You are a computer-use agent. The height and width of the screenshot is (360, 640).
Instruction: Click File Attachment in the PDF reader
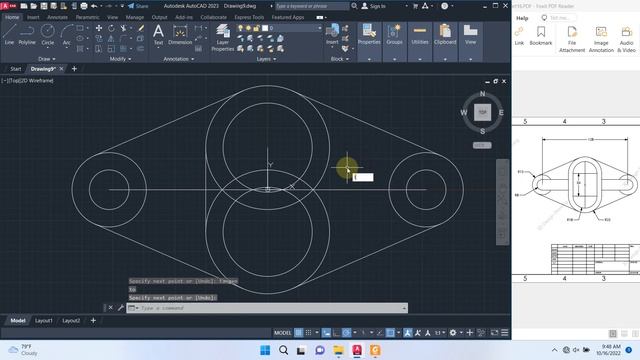click(x=572, y=39)
